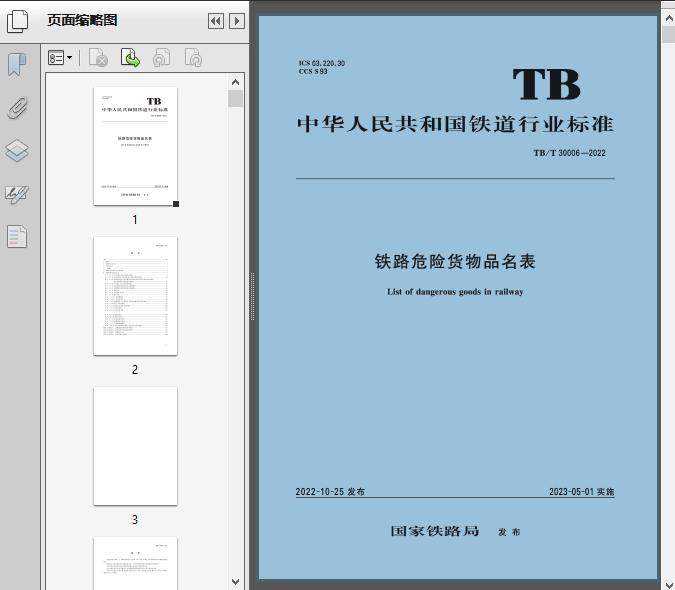Click the CCS S 93 text

tap(313, 71)
